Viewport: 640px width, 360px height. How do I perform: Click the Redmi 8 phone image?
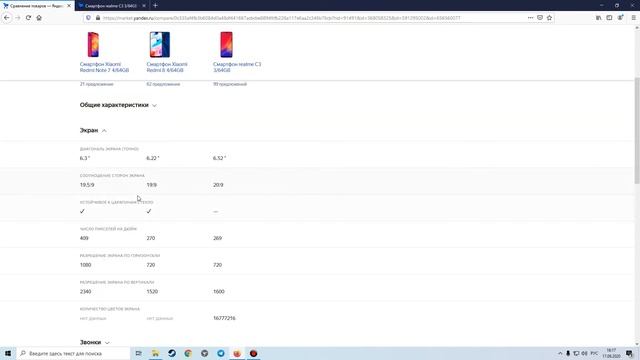(160, 44)
